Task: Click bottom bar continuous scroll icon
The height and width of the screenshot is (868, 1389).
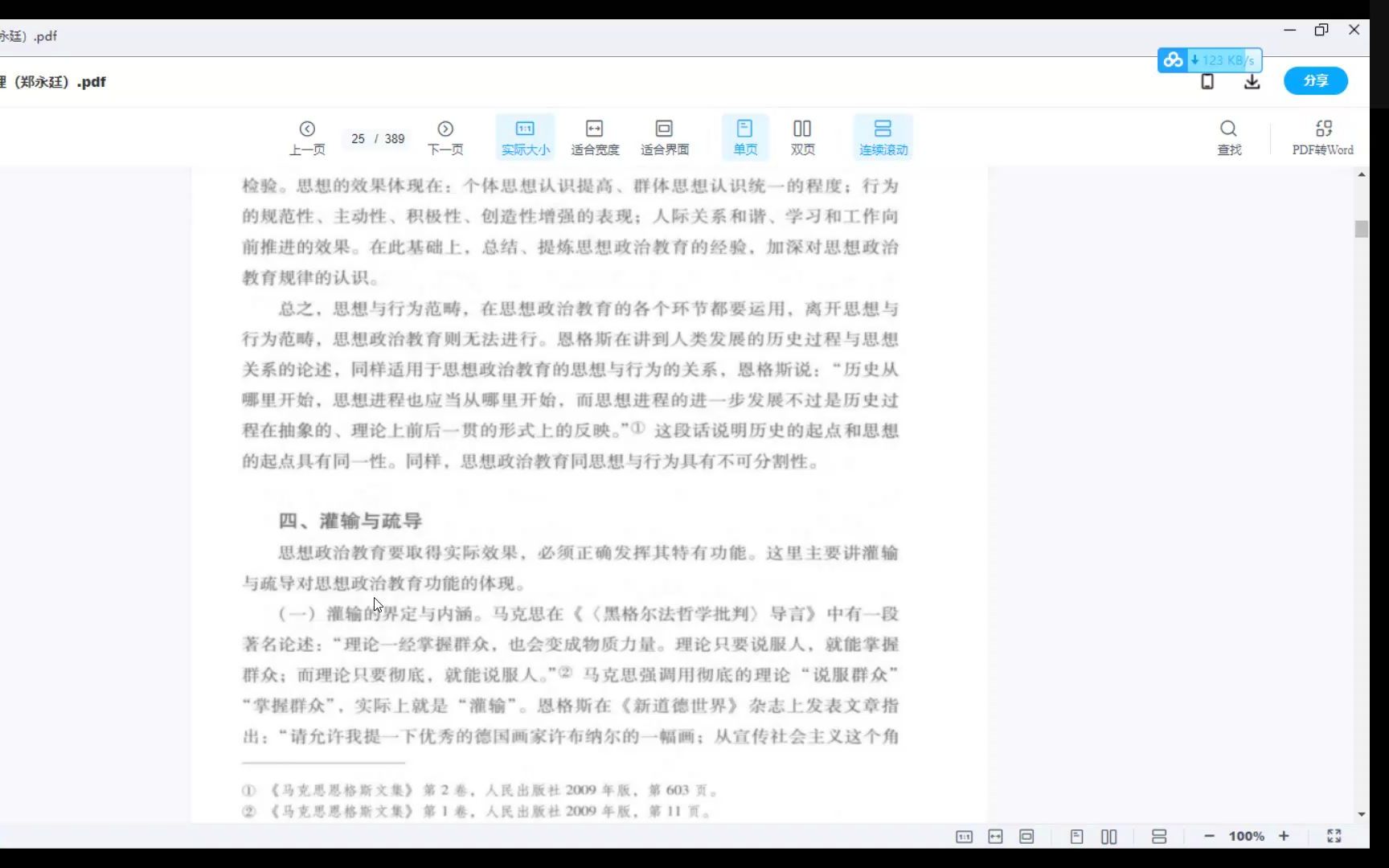Action: tap(1159, 837)
